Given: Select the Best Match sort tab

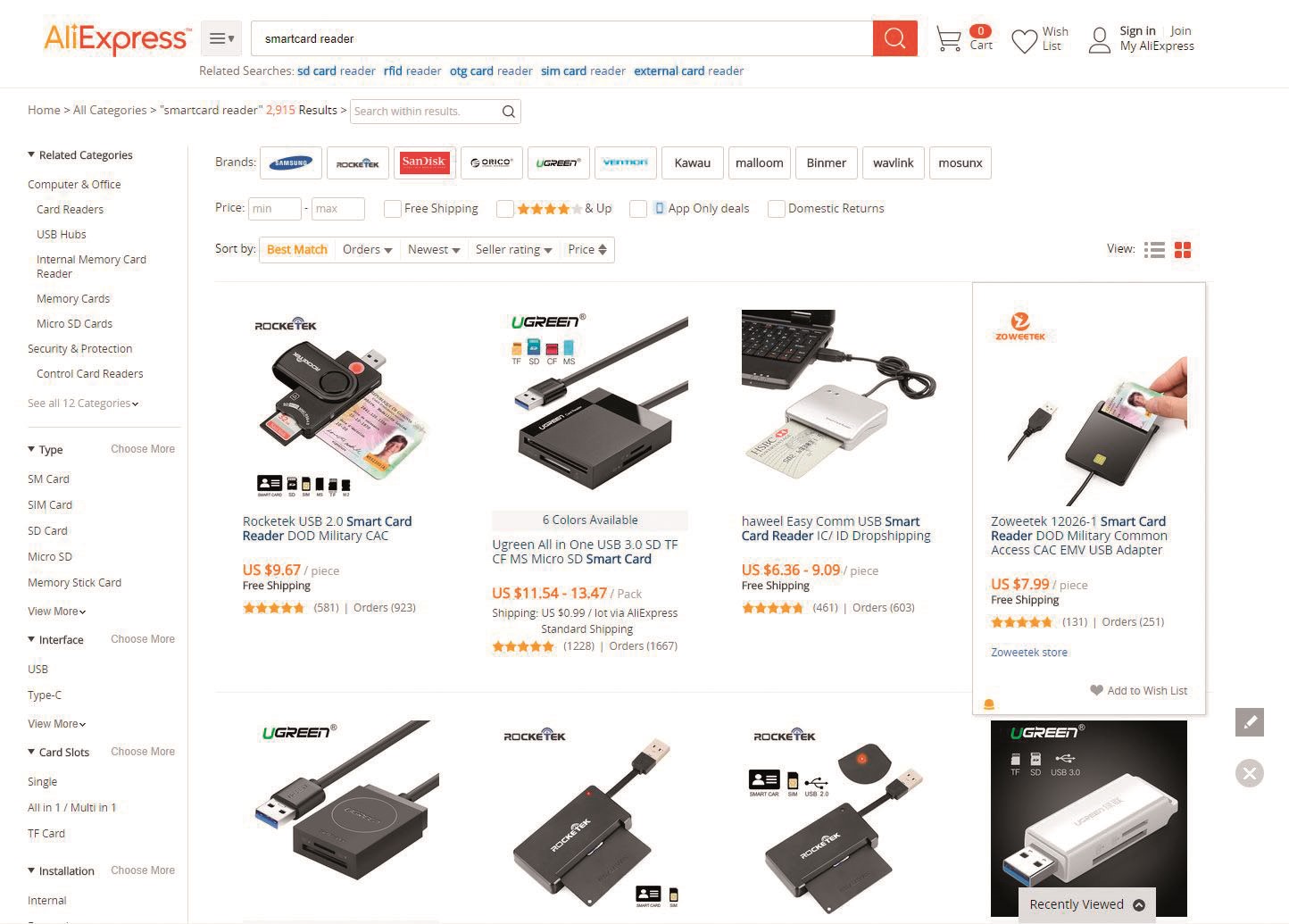Looking at the screenshot, I should [297, 250].
